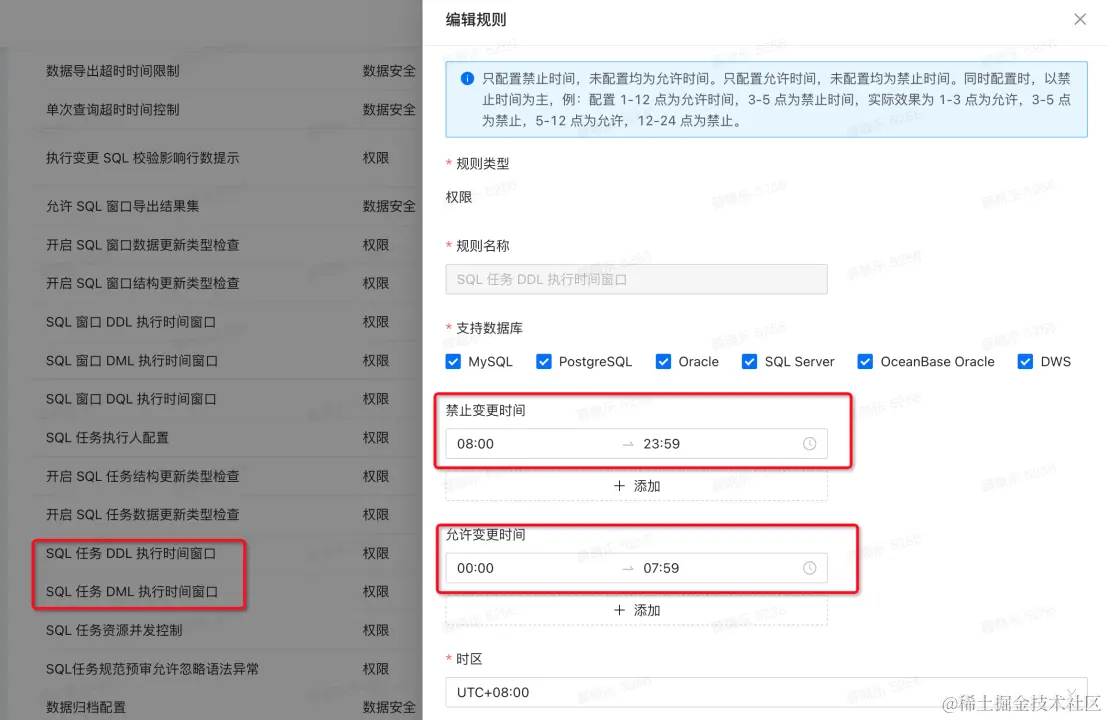Uncheck the PostgreSQL checkbox
Image resolution: width=1108 pixels, height=720 pixels.
543,362
